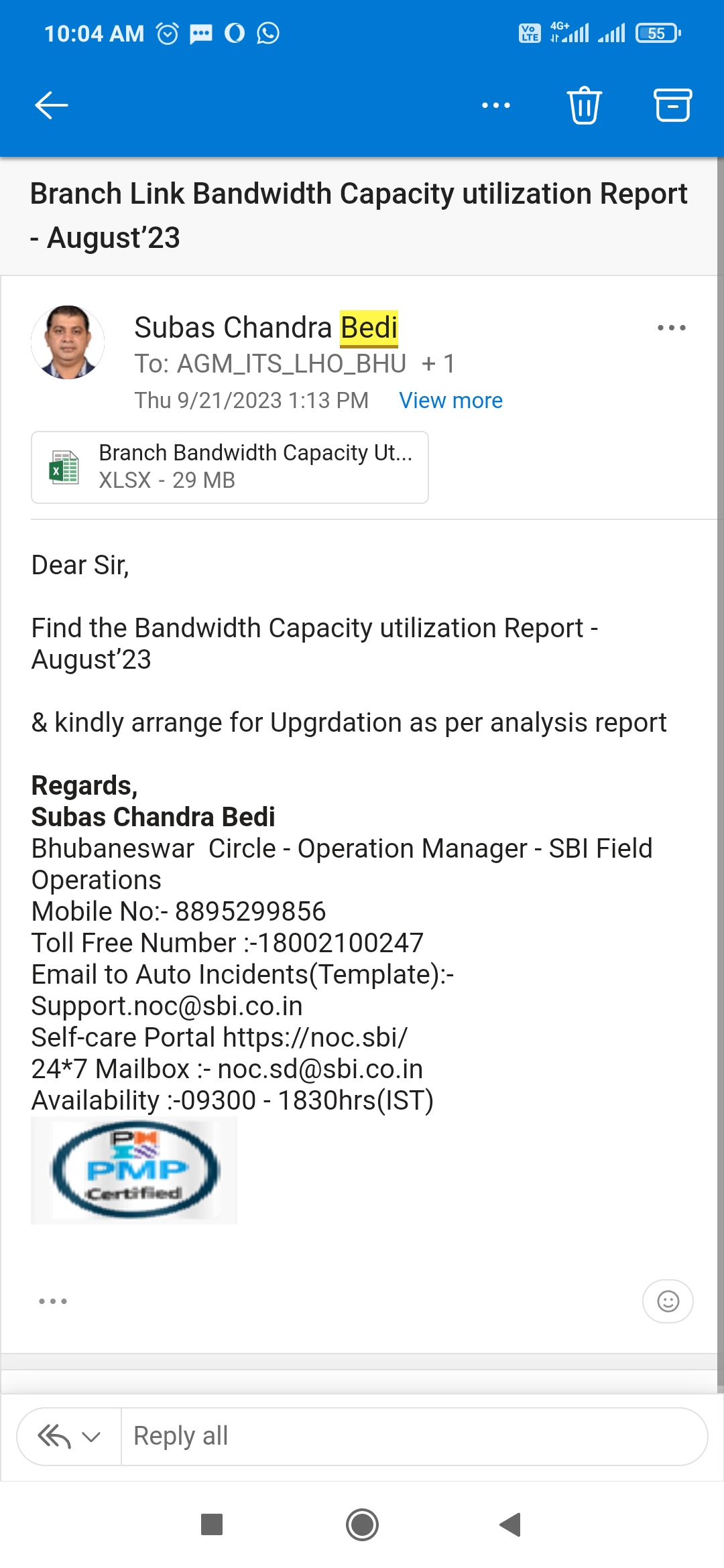This screenshot has height=1568, width=724.
Task: Open the Excel attachment icon
Action: 64,467
